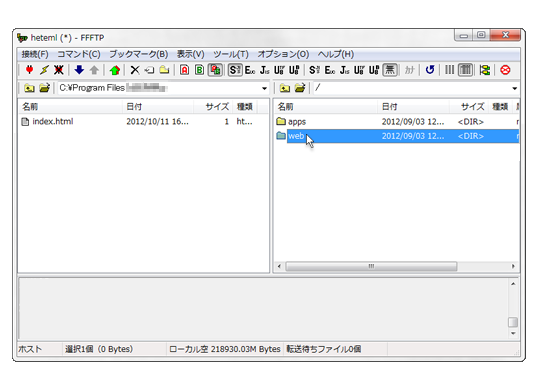This screenshot has width=538, height=388.
Task: Sort host pane by サイズ column
Action: pyautogui.click(x=469, y=107)
